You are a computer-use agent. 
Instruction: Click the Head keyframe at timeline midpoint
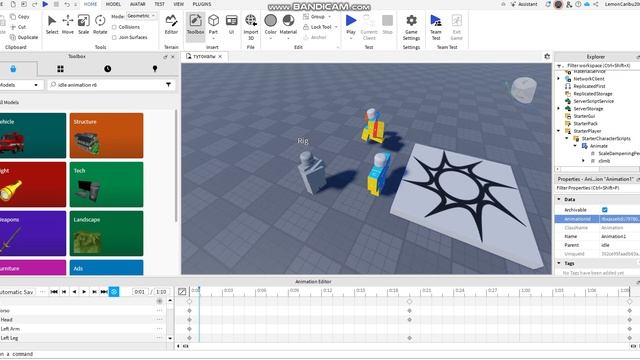409,320
